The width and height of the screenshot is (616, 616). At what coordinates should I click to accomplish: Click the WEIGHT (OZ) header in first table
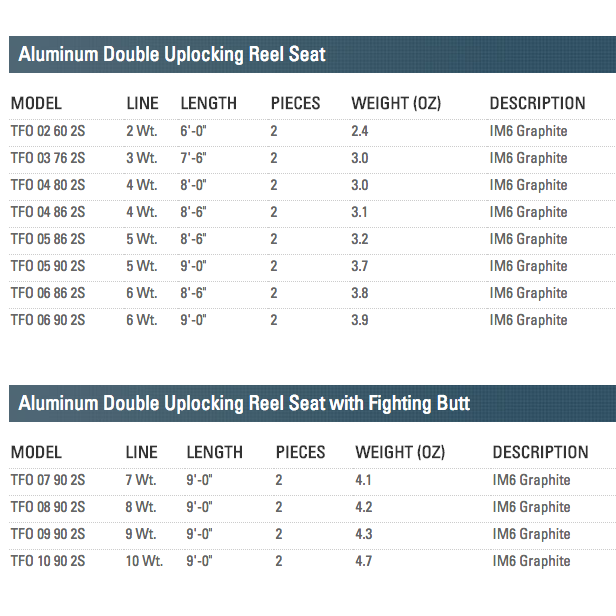pyautogui.click(x=396, y=103)
